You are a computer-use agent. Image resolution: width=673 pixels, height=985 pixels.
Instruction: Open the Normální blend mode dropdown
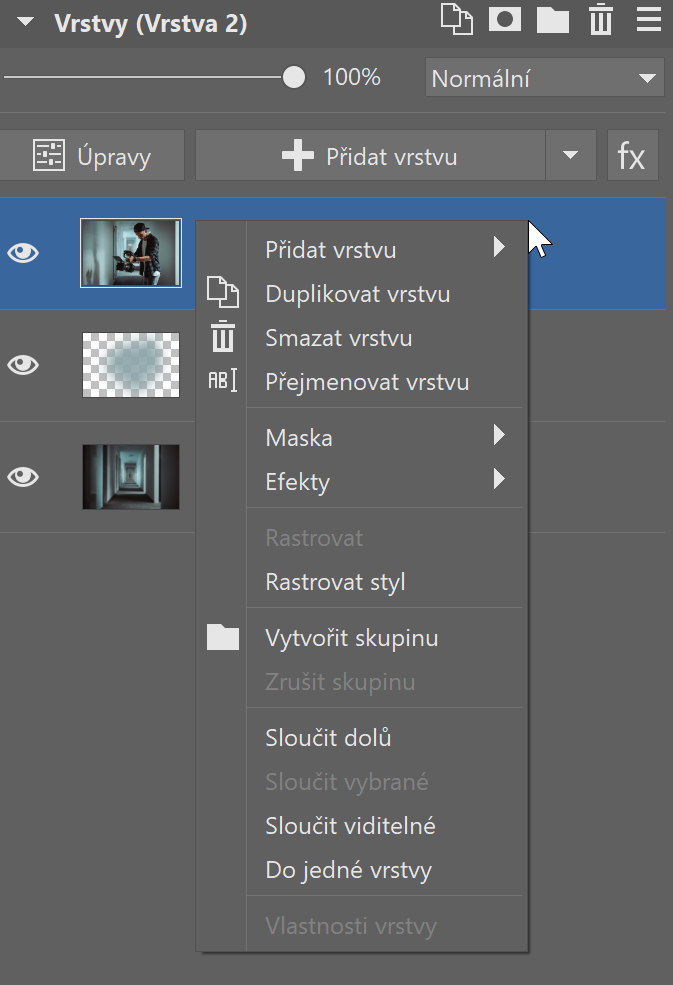(544, 78)
